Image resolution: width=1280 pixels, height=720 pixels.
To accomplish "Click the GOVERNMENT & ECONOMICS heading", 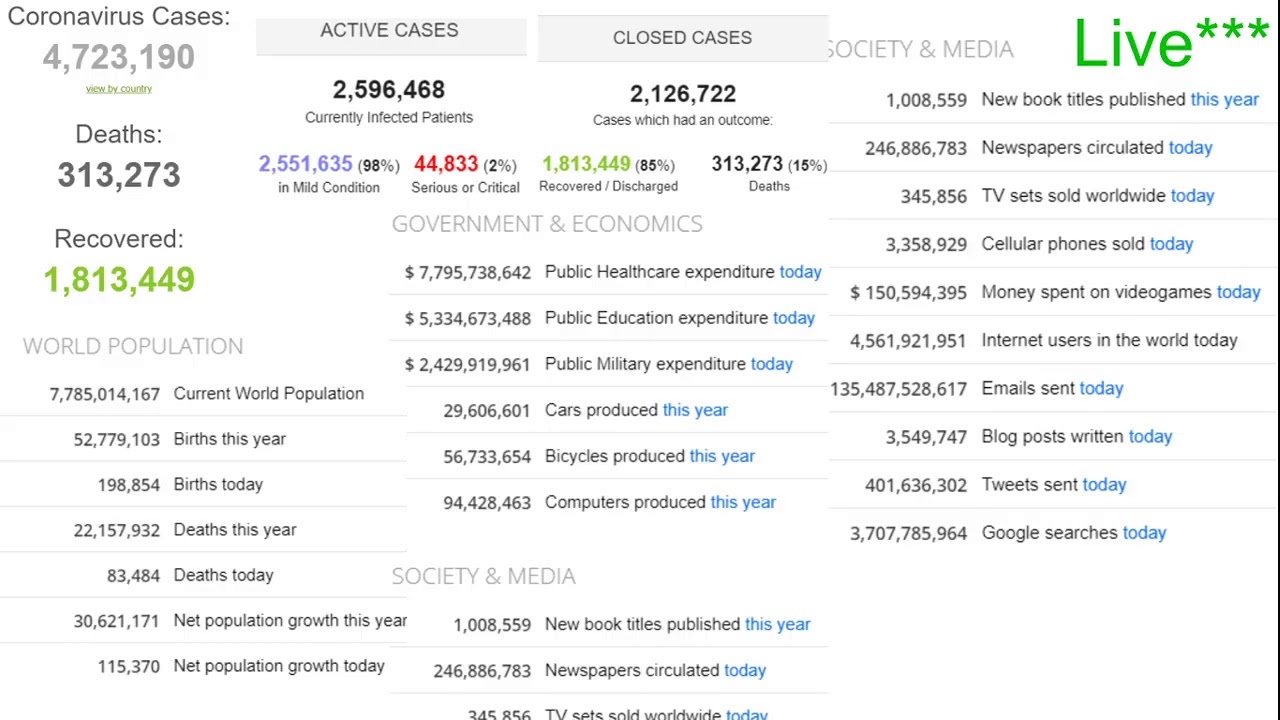I will coord(547,224).
